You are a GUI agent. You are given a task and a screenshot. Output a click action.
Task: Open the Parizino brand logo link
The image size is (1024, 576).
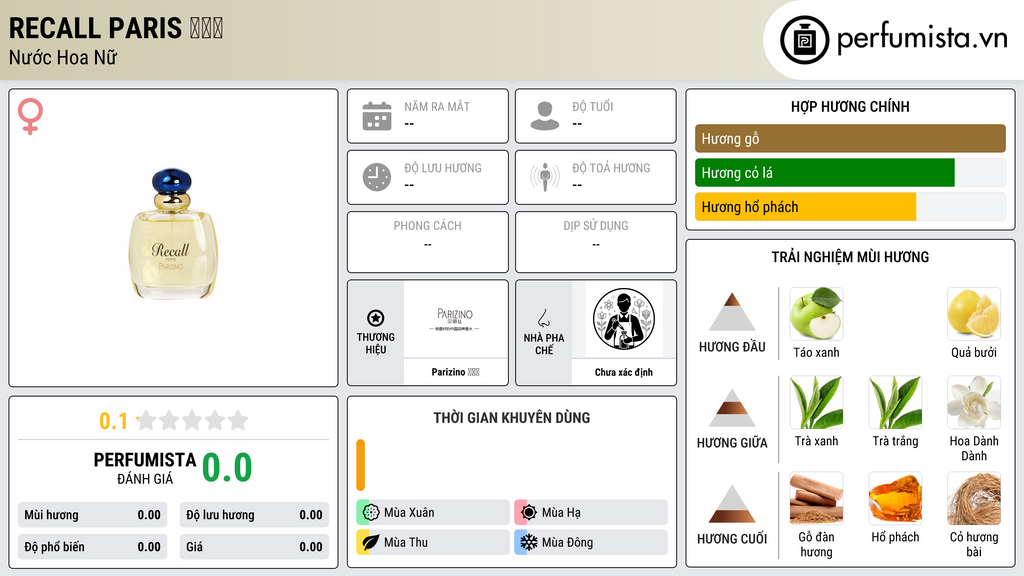pyautogui.click(x=455, y=319)
